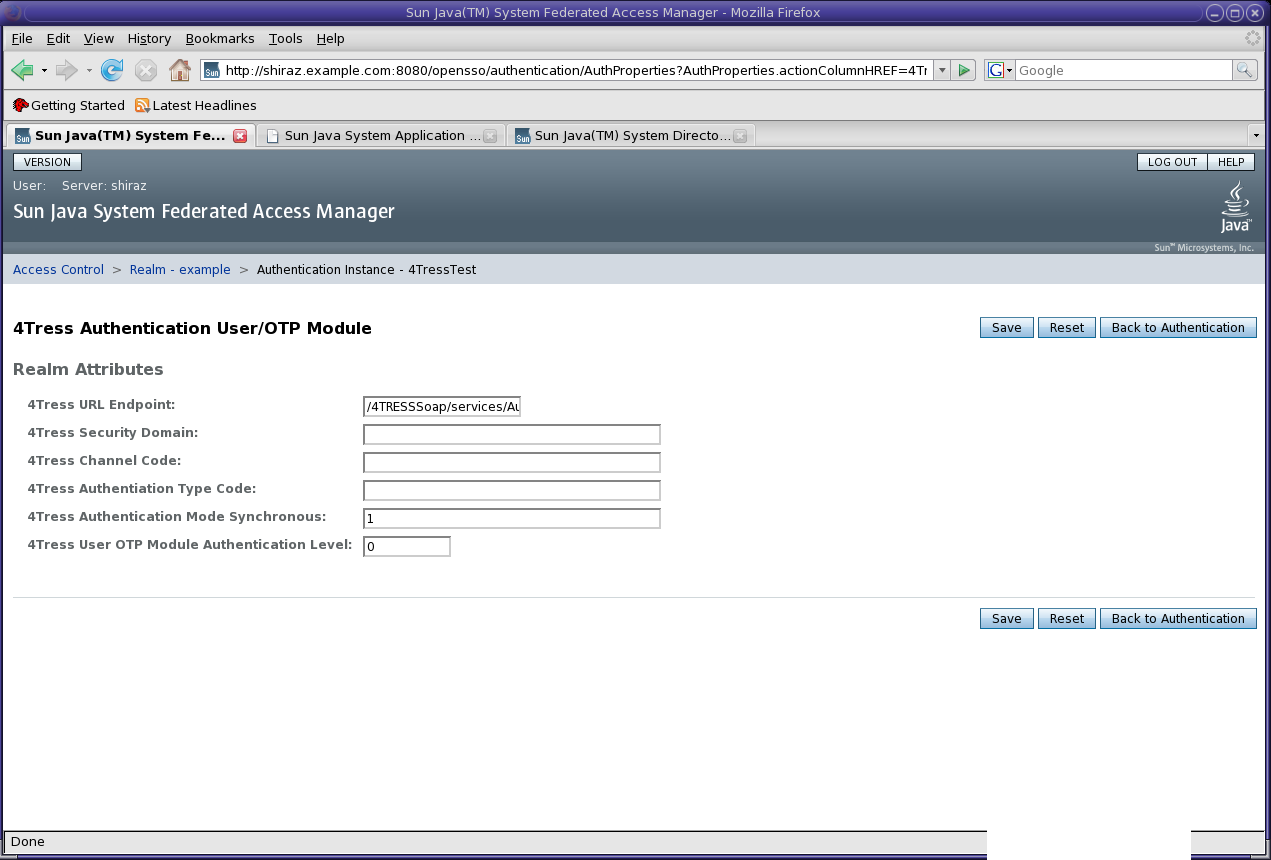Close the Sun Java System Fe... tab

(x=240, y=136)
